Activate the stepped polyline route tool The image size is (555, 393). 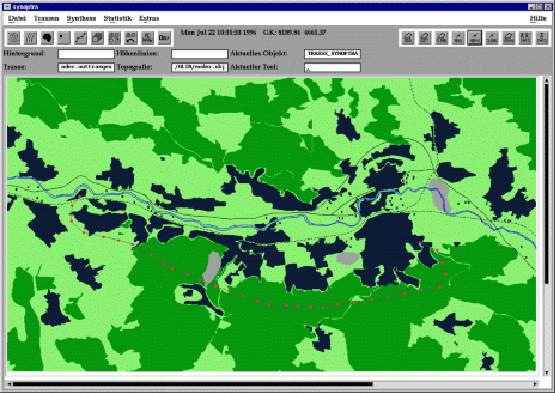pos(81,38)
